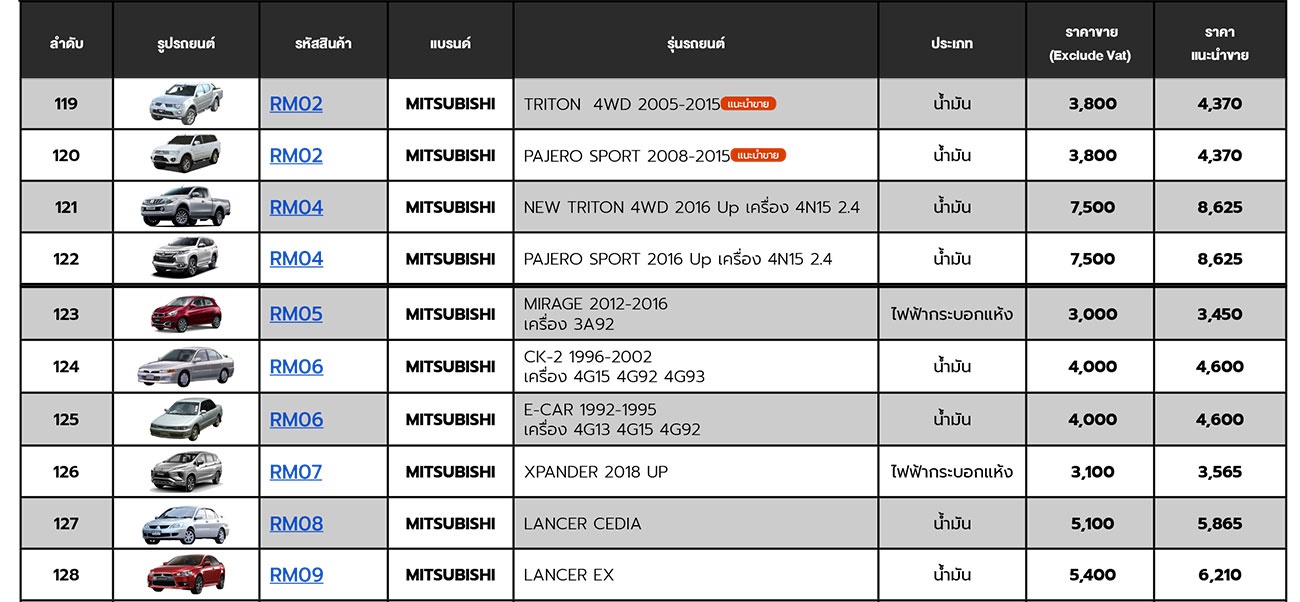Open the Pajero Sport 2008-2015 car picture
Viewport: 1300px width, 602px height.
point(185,155)
